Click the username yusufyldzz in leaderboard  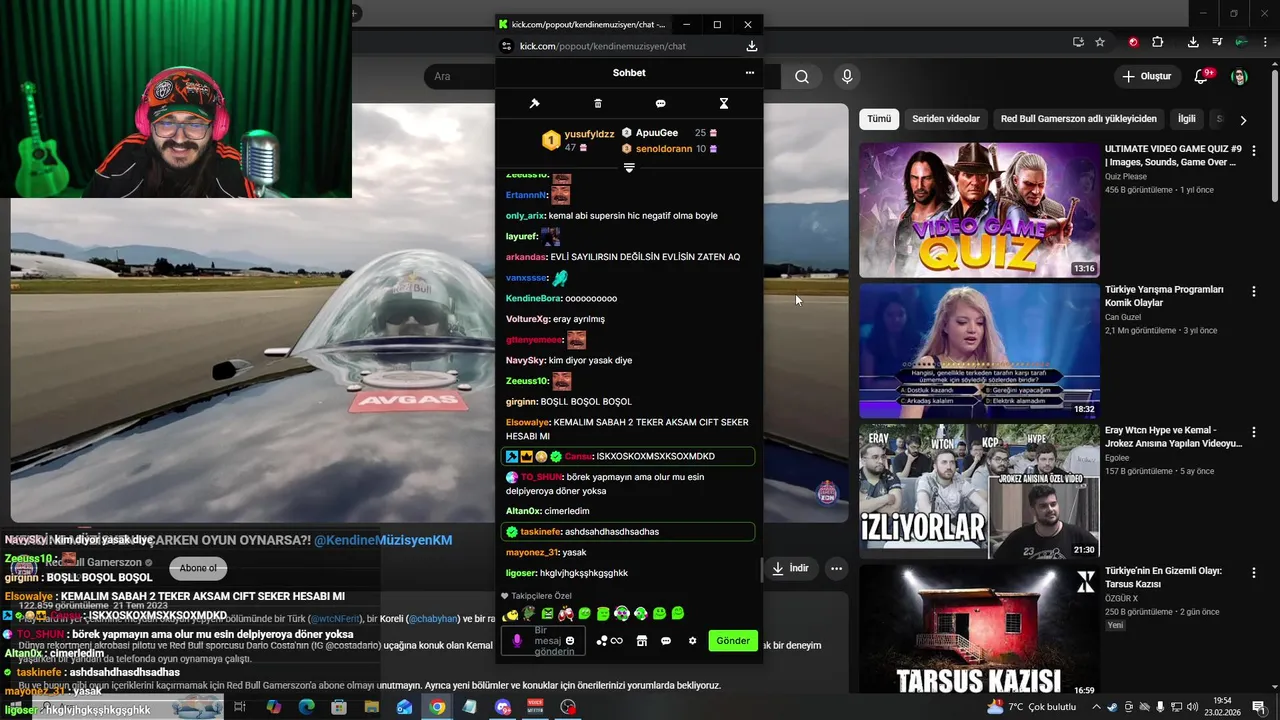pos(589,134)
